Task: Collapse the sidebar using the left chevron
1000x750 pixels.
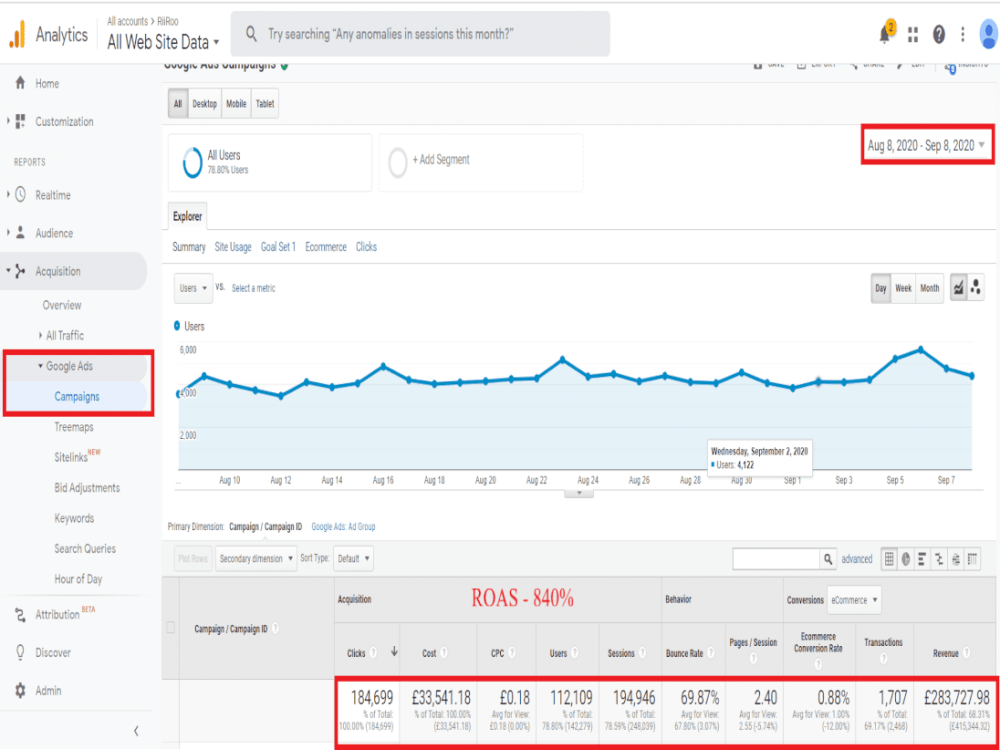Action: point(136,731)
